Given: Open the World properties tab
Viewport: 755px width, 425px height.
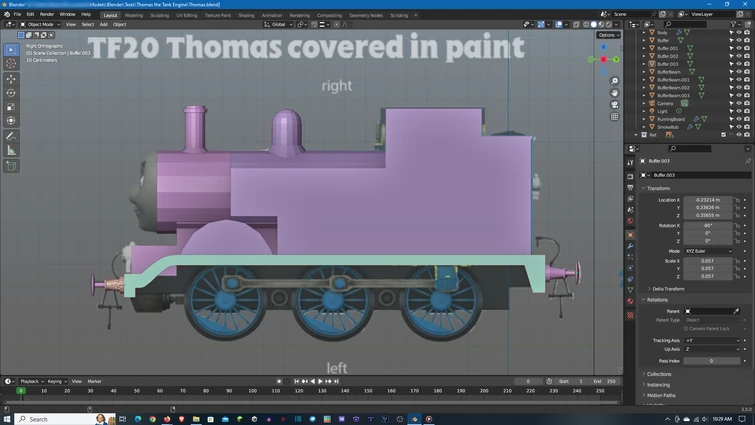Looking at the screenshot, I should [x=630, y=221].
